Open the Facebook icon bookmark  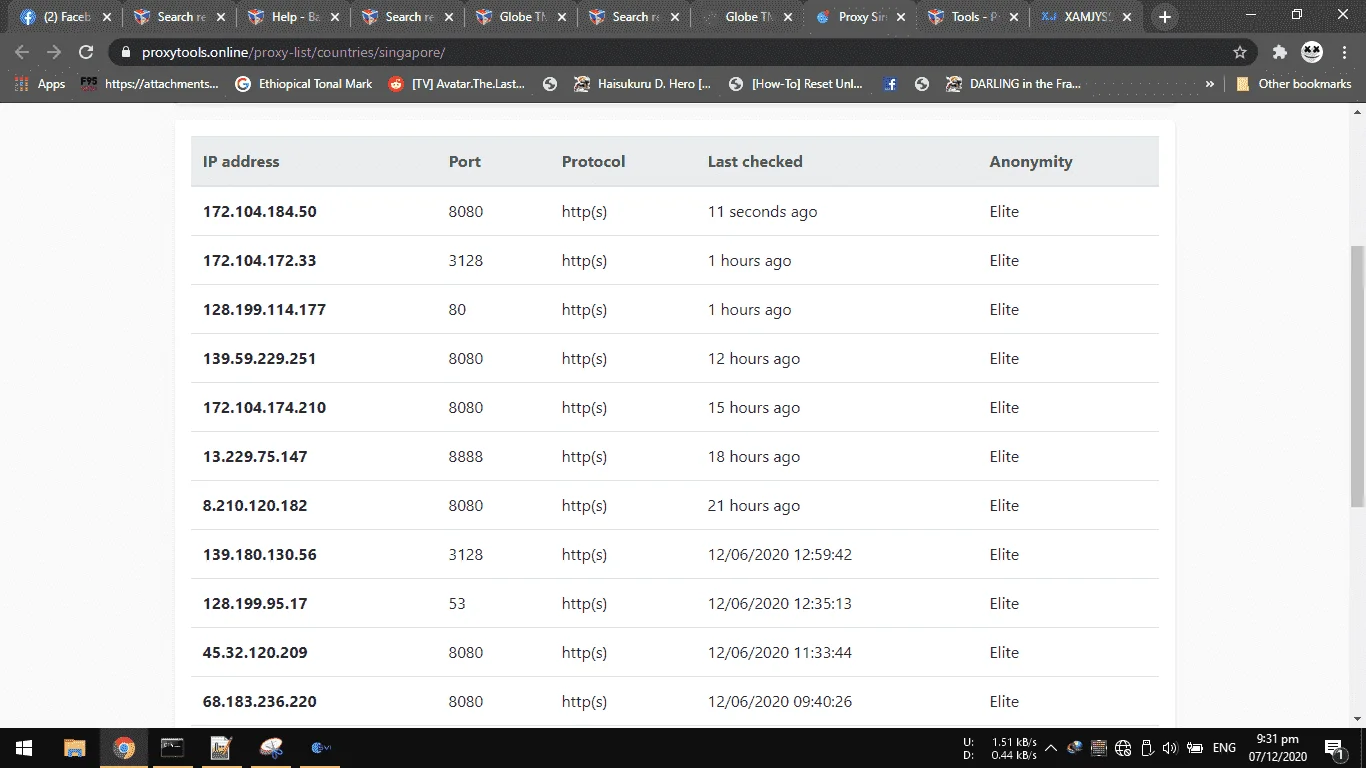(890, 84)
